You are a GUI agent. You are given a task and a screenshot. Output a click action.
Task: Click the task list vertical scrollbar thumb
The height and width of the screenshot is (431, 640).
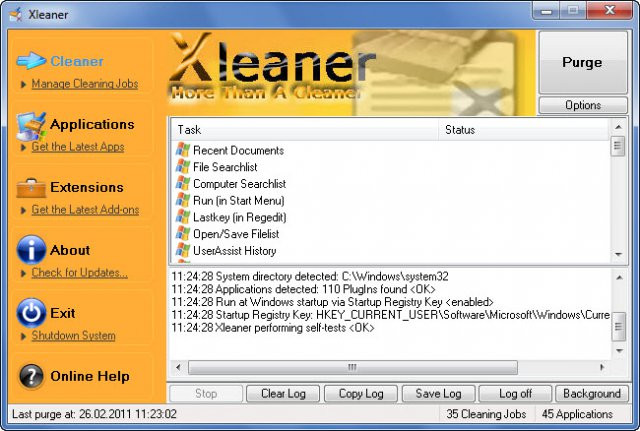(618, 146)
